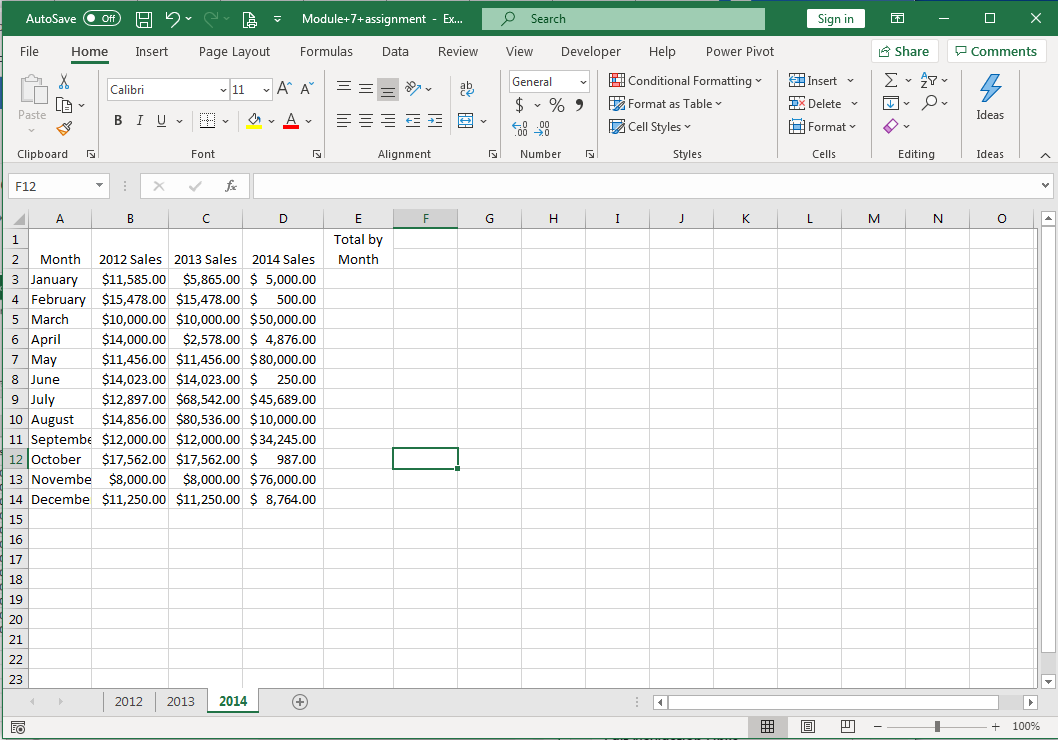The image size is (1058, 740).
Task: Open Sort & Filter icon
Action: point(928,80)
